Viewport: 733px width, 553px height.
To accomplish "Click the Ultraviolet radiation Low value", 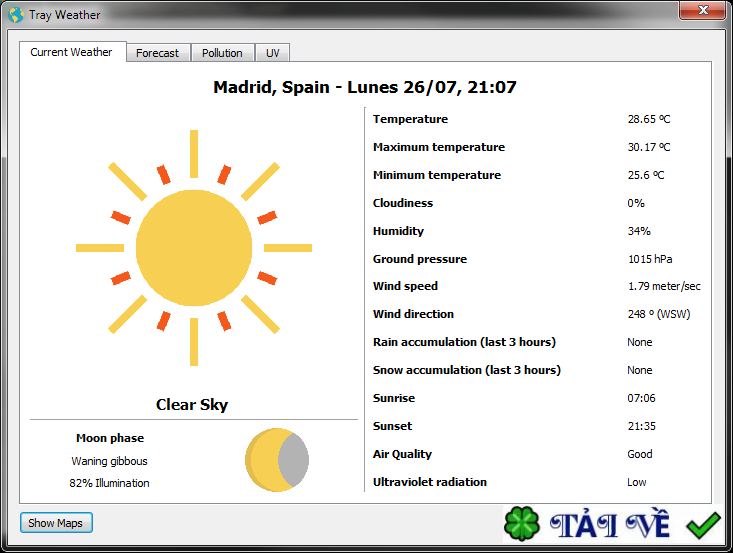I will [637, 482].
